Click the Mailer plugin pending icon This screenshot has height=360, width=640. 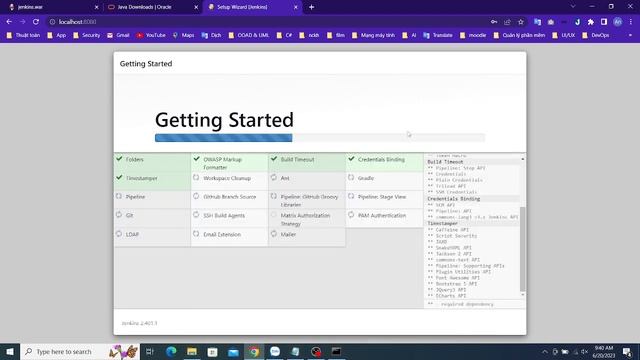tap(274, 234)
